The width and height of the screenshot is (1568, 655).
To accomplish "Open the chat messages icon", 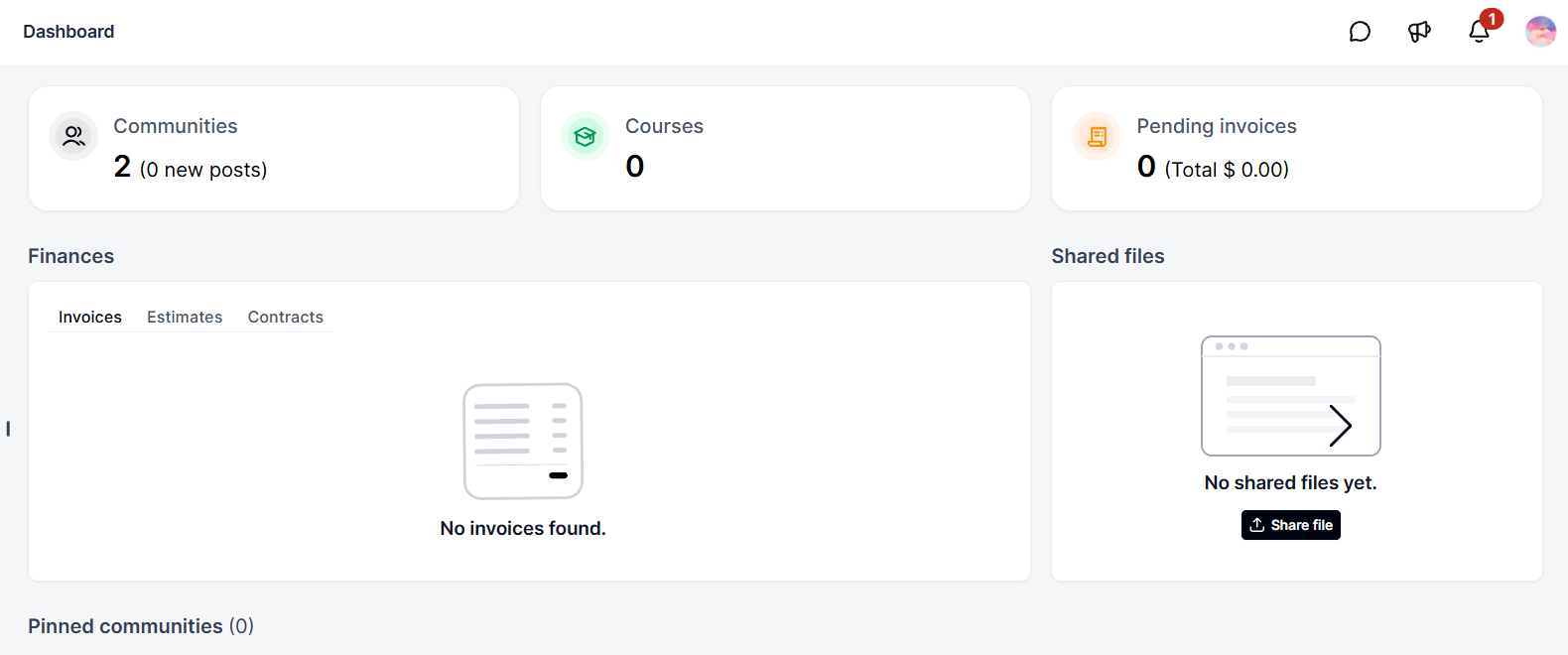I will 1360,32.
